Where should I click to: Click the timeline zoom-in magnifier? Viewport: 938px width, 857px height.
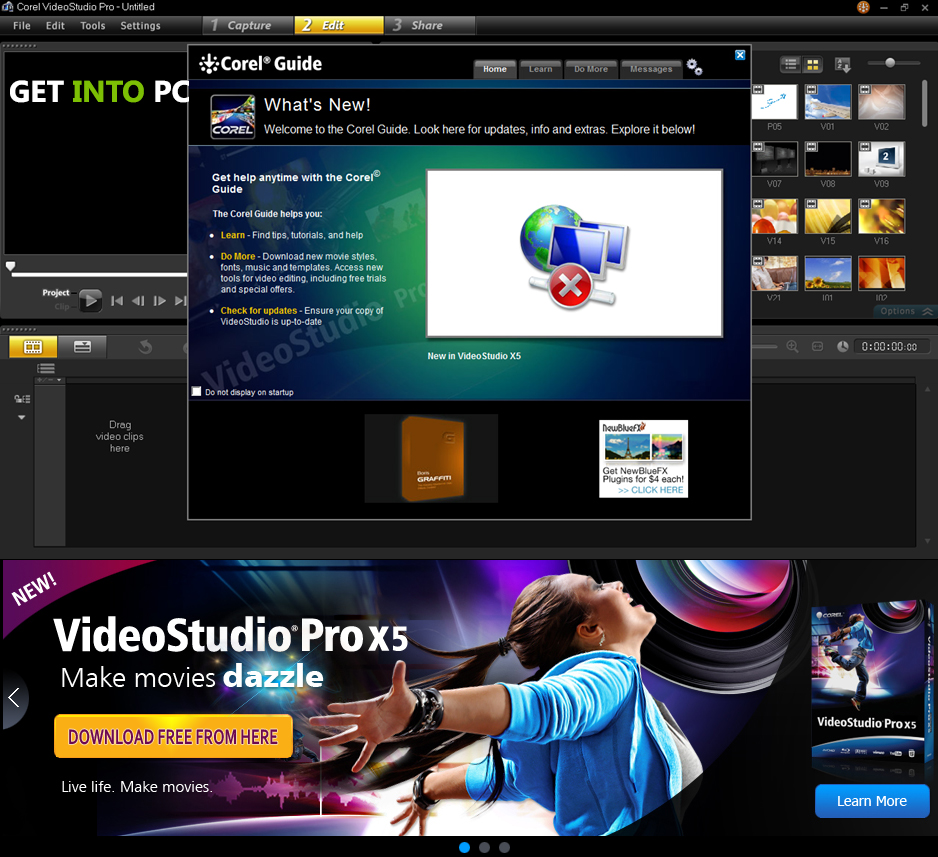[792, 346]
